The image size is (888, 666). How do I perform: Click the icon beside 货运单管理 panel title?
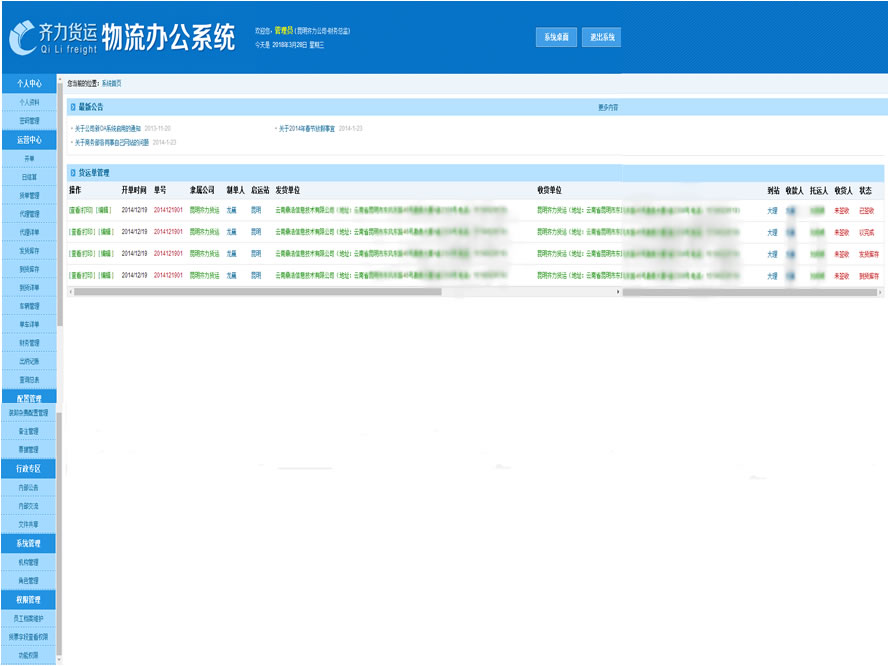(x=72, y=173)
